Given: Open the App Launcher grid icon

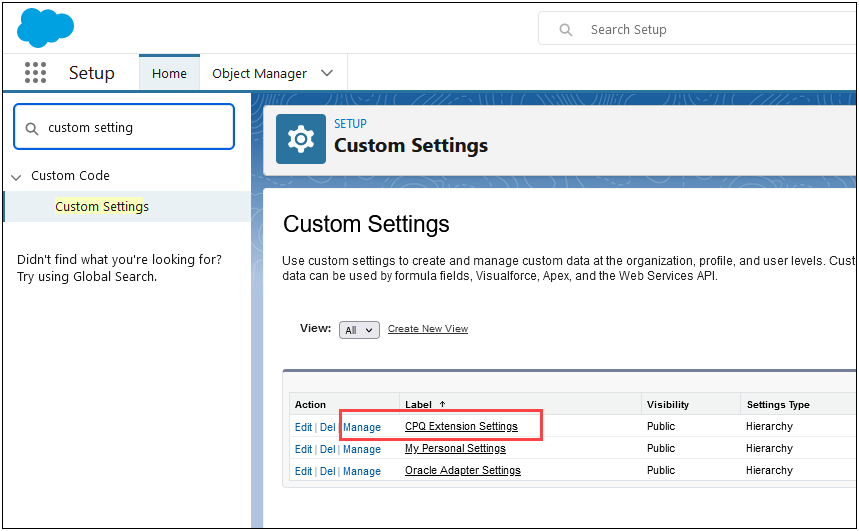Looking at the screenshot, I should [x=35, y=73].
